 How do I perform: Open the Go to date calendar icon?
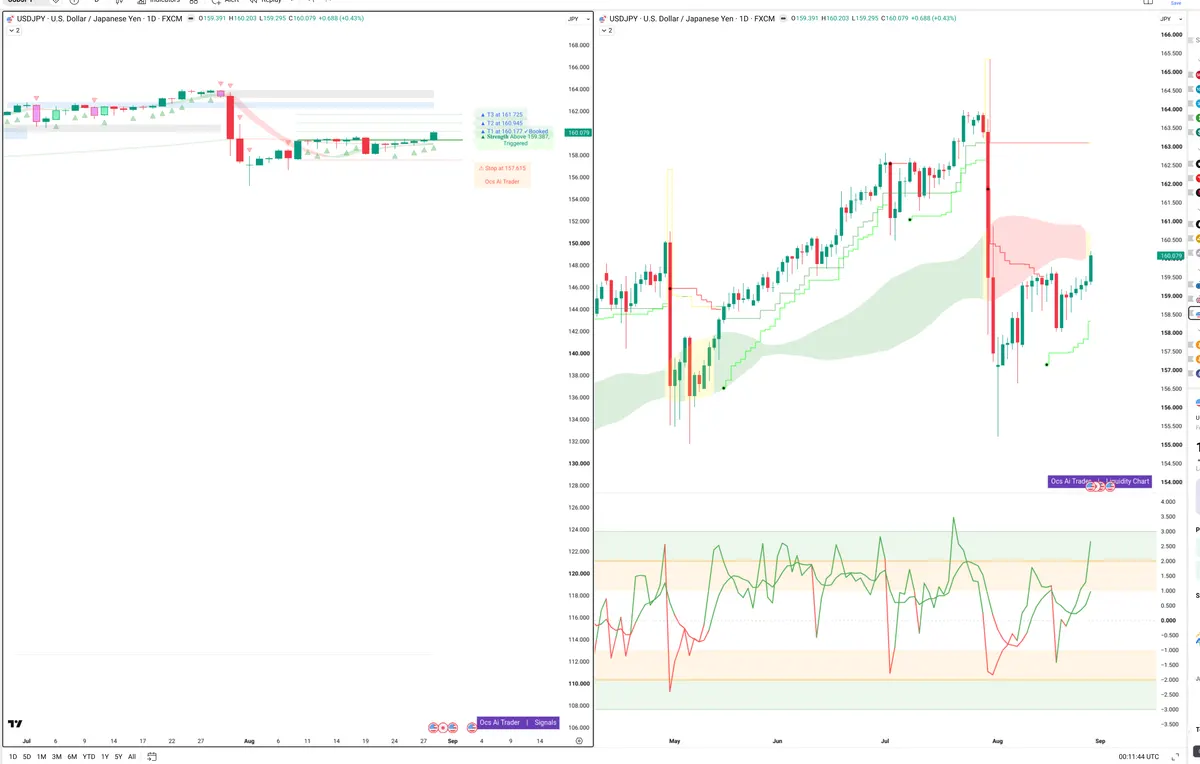tap(151, 756)
